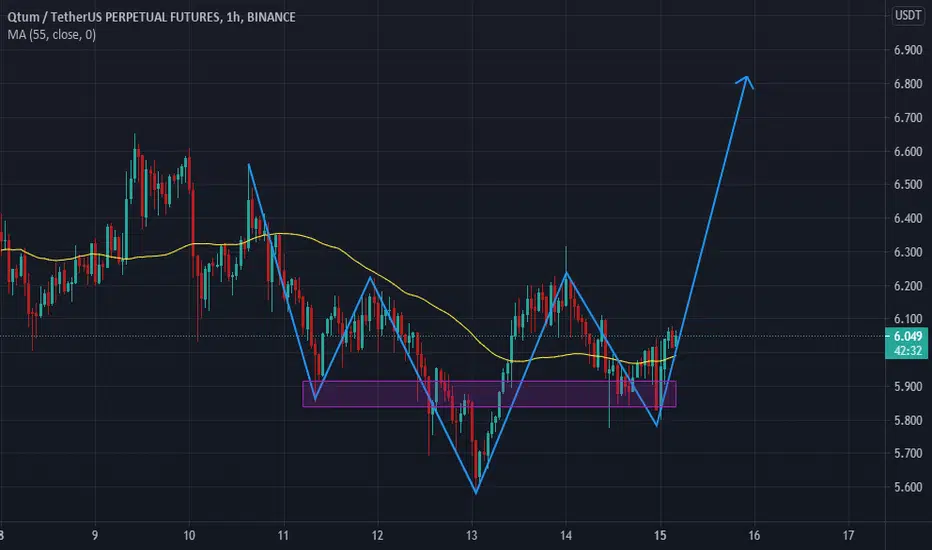Click the 5.900 price axis label
The height and width of the screenshot is (550, 932).
pos(908,386)
